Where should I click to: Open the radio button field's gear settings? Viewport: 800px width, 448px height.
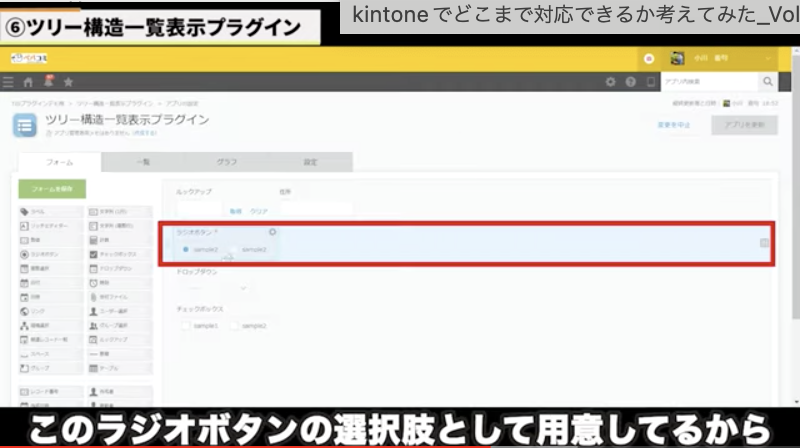point(273,232)
